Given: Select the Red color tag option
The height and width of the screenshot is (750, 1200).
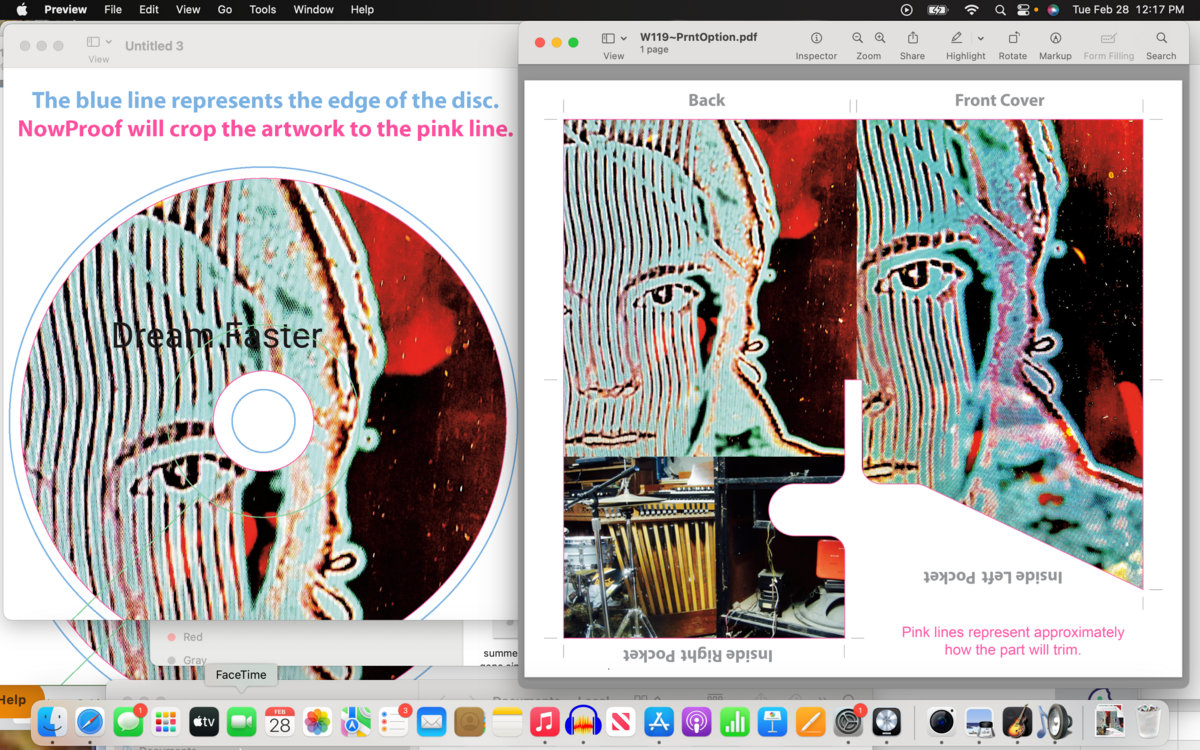Looking at the screenshot, I should click(192, 637).
